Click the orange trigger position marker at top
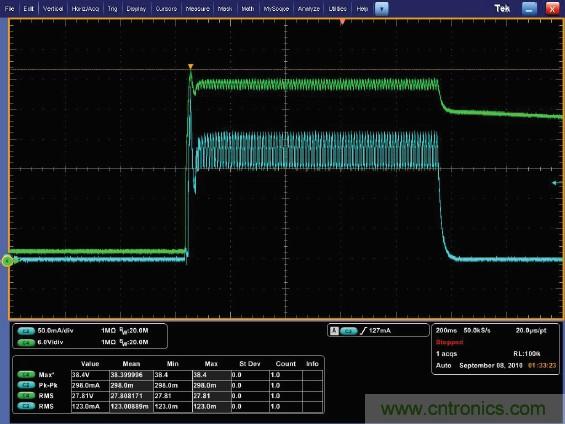The width and height of the screenshot is (565, 424). [x=342, y=22]
